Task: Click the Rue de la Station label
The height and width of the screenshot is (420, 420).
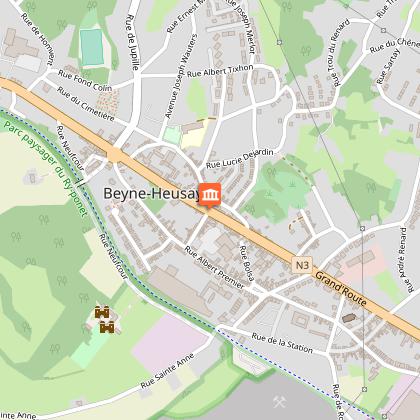Action: [x=282, y=343]
